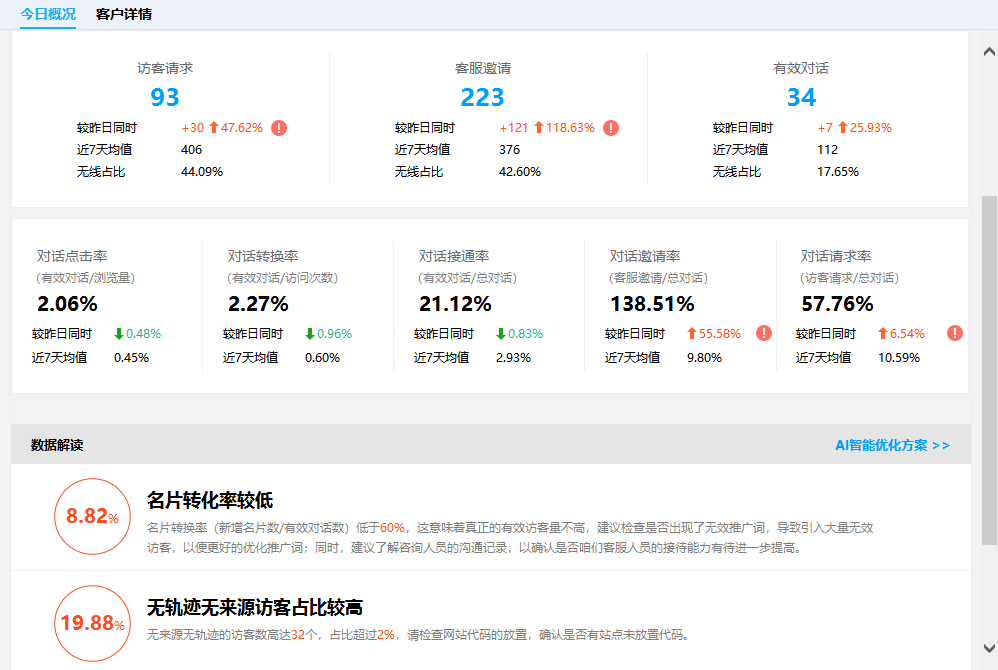This screenshot has height=670, width=998.
Task: Click the 有效对话 count 34
Action: (801, 97)
